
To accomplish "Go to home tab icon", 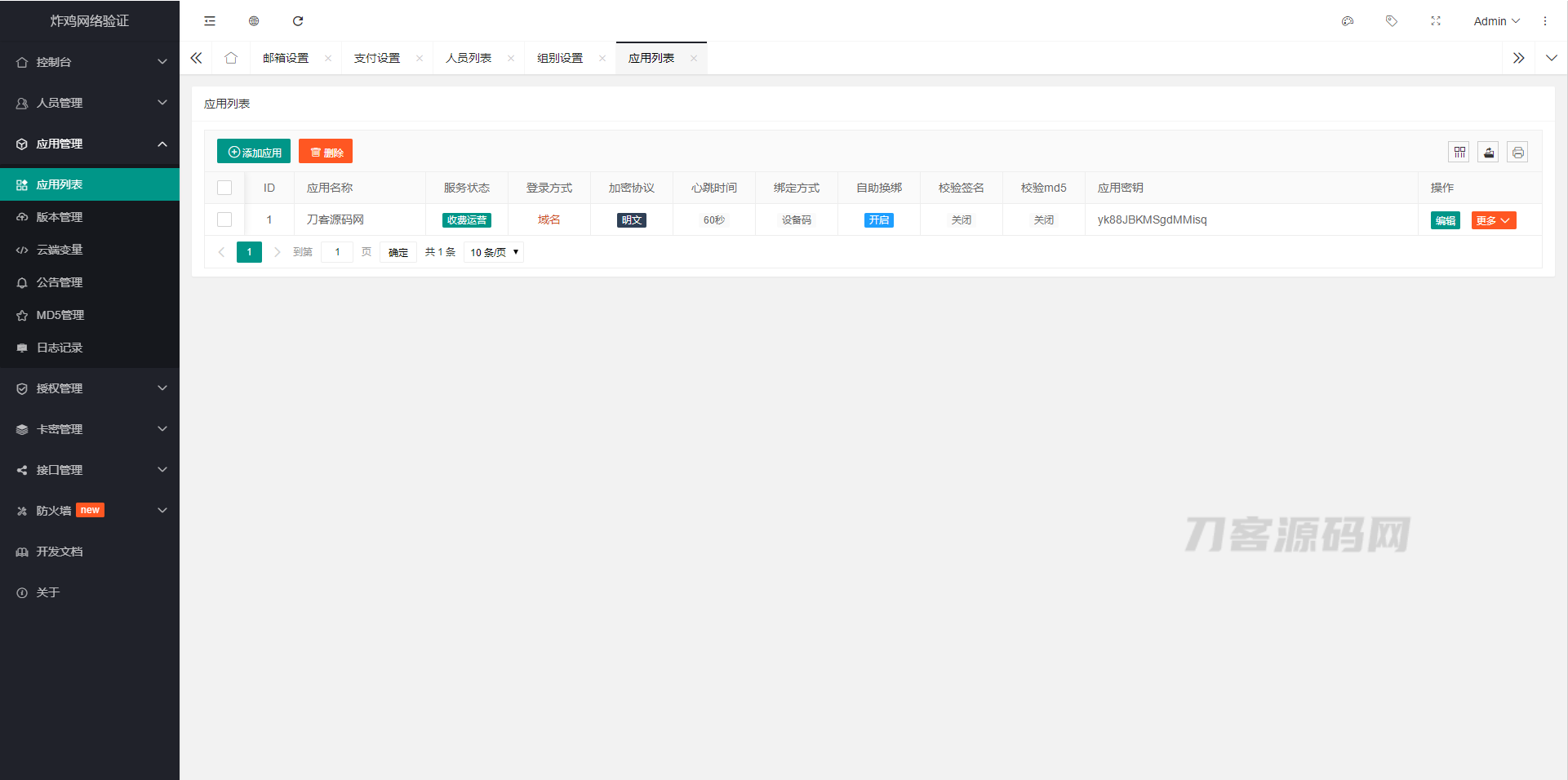I will [231, 58].
